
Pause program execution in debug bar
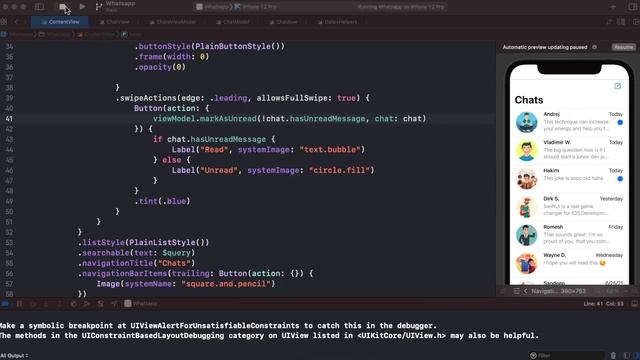[x=19, y=304]
